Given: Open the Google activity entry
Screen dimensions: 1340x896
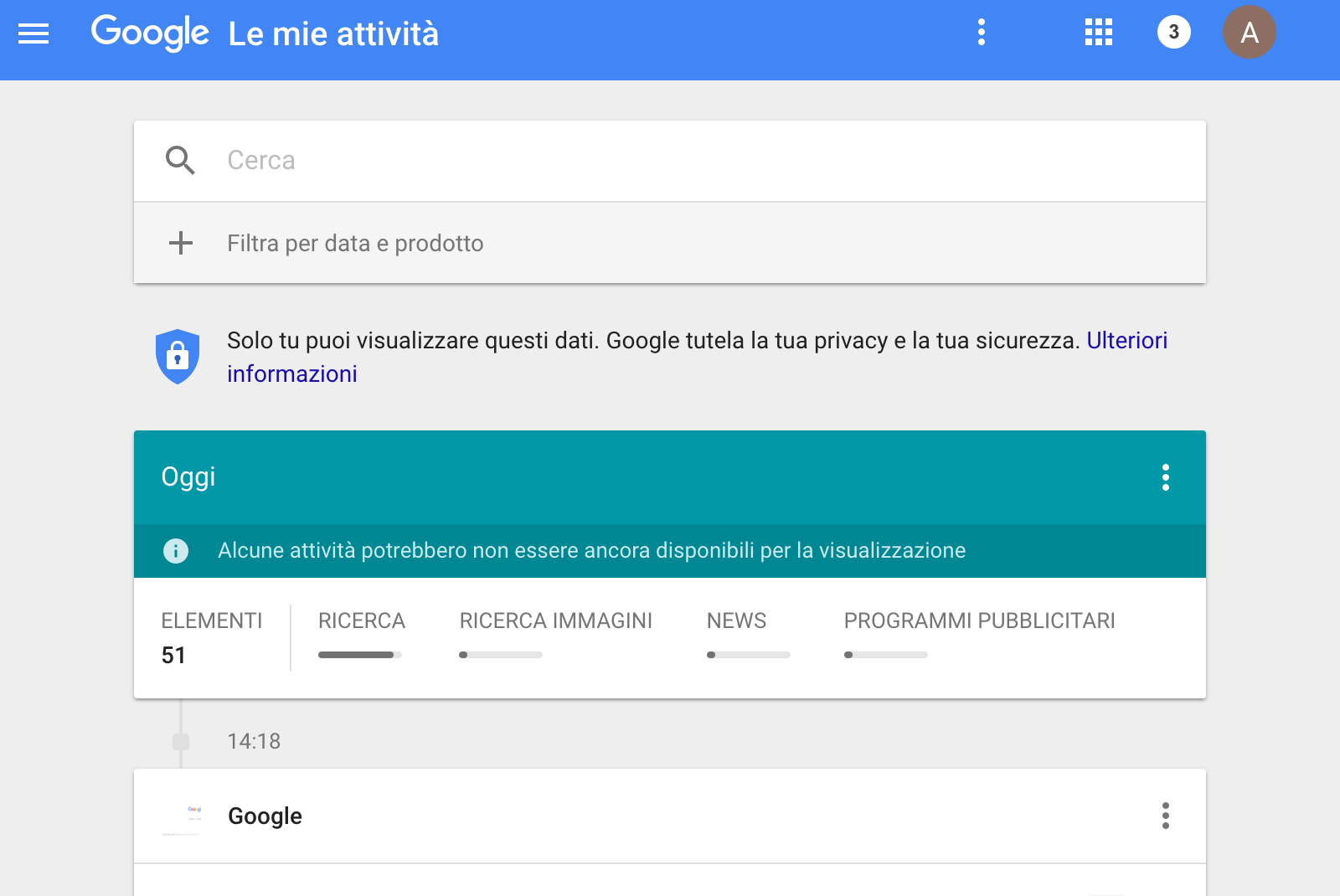Looking at the screenshot, I should coord(265,816).
